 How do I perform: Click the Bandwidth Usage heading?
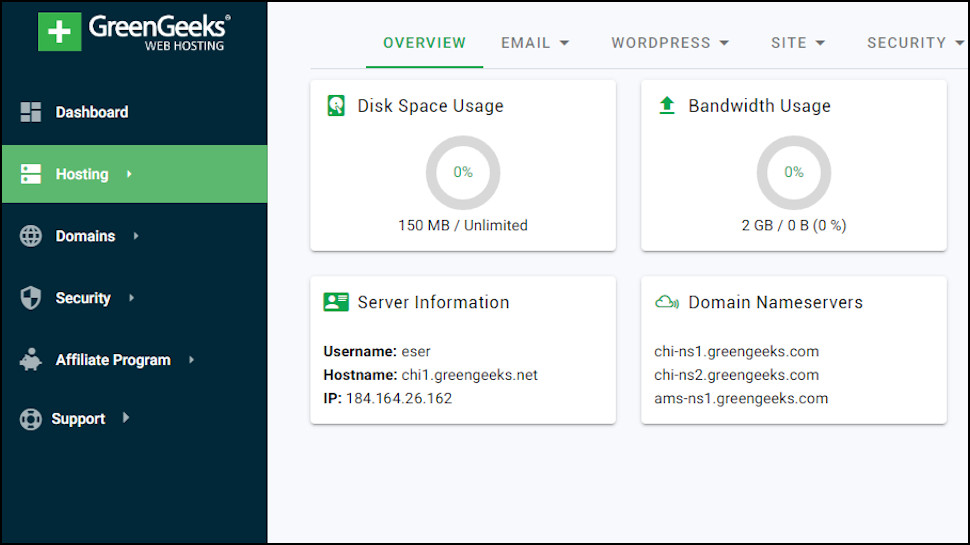point(760,106)
